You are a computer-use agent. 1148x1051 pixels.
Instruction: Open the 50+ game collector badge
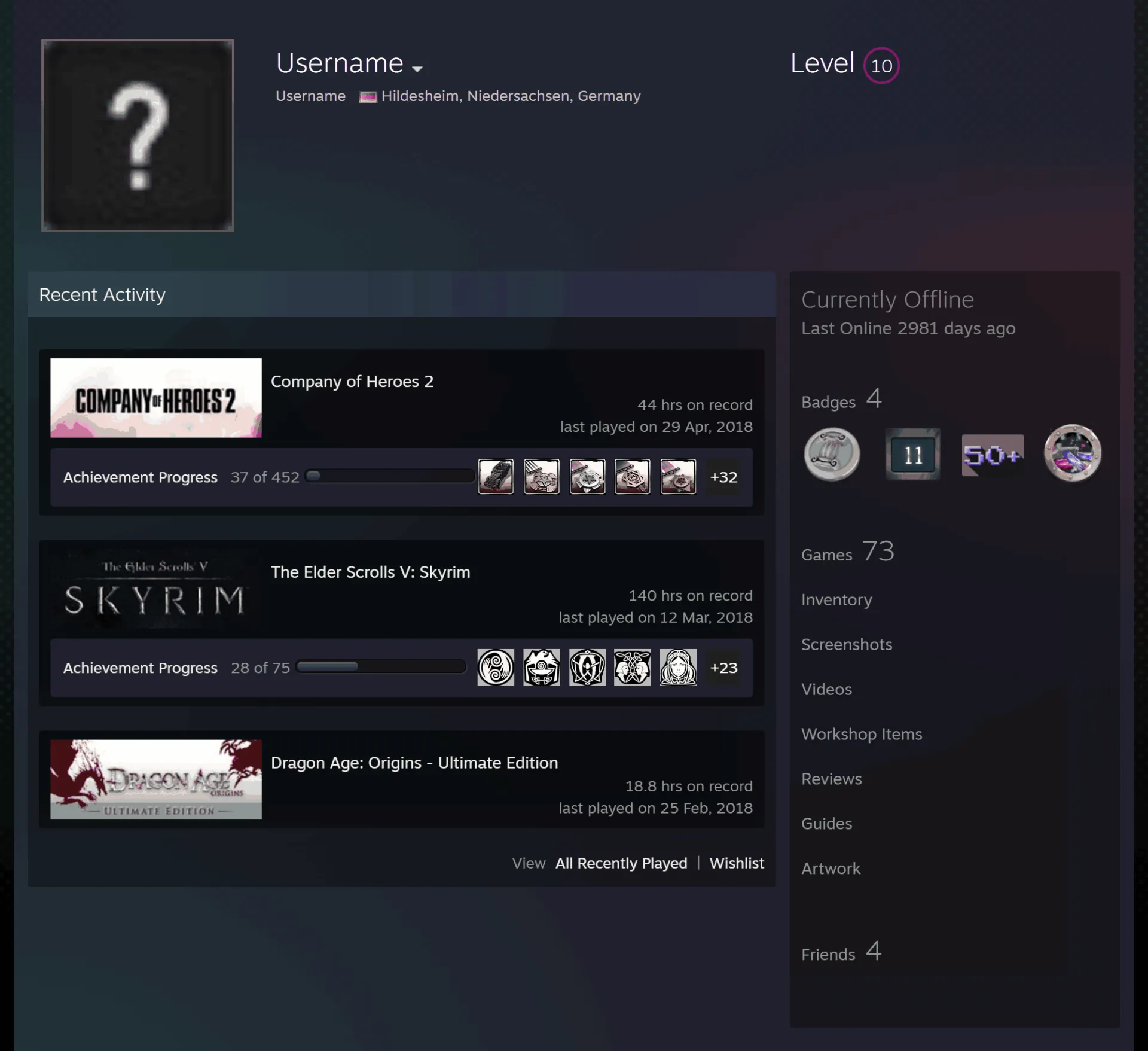tap(993, 455)
